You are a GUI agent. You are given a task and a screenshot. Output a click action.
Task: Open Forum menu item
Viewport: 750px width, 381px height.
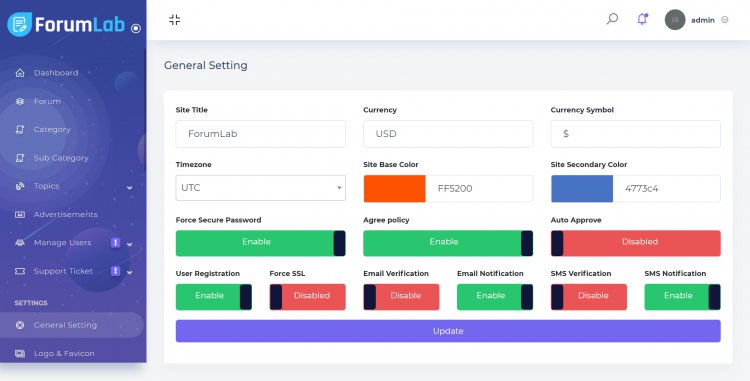click(x=72, y=101)
